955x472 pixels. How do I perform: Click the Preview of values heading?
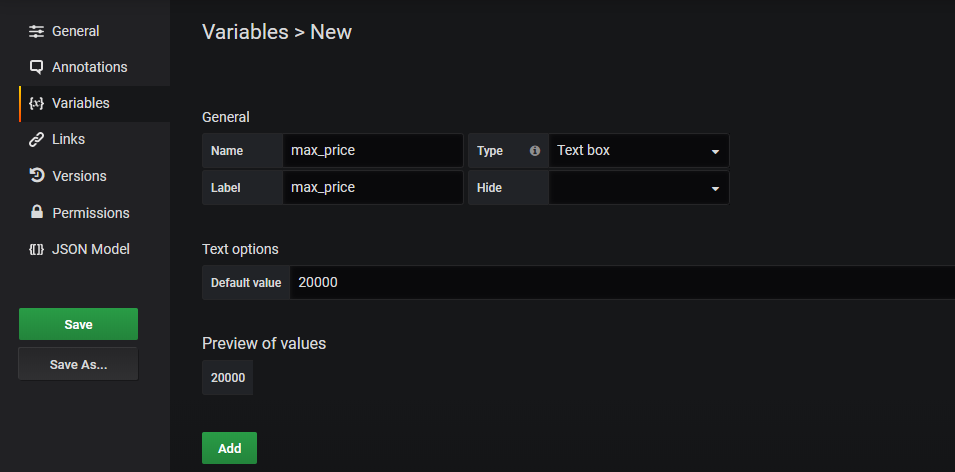[264, 343]
